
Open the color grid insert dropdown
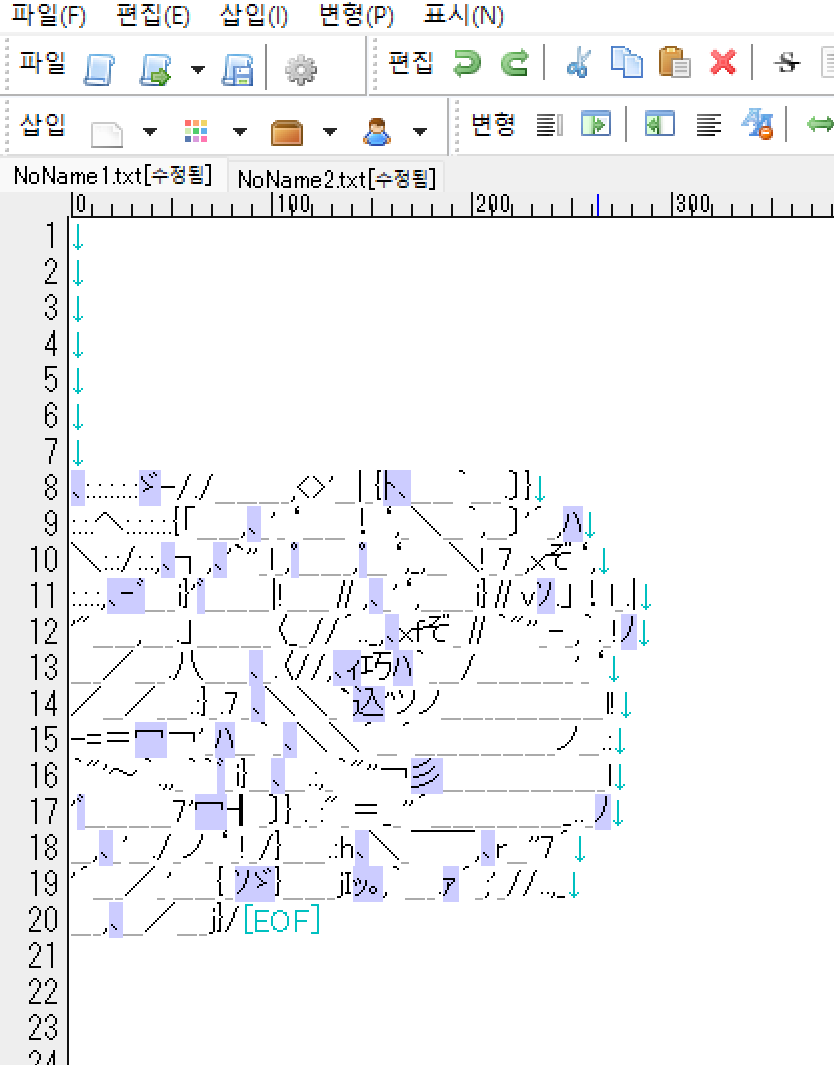(241, 131)
